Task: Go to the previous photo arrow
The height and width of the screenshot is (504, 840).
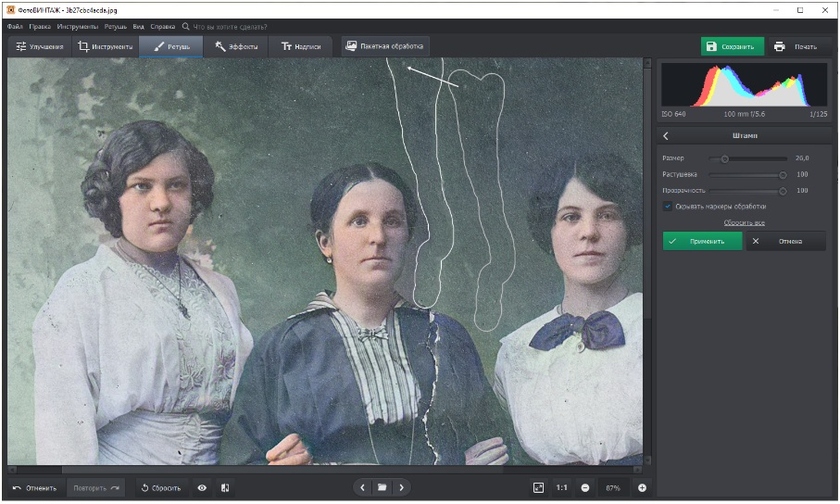Action: pyautogui.click(x=362, y=488)
